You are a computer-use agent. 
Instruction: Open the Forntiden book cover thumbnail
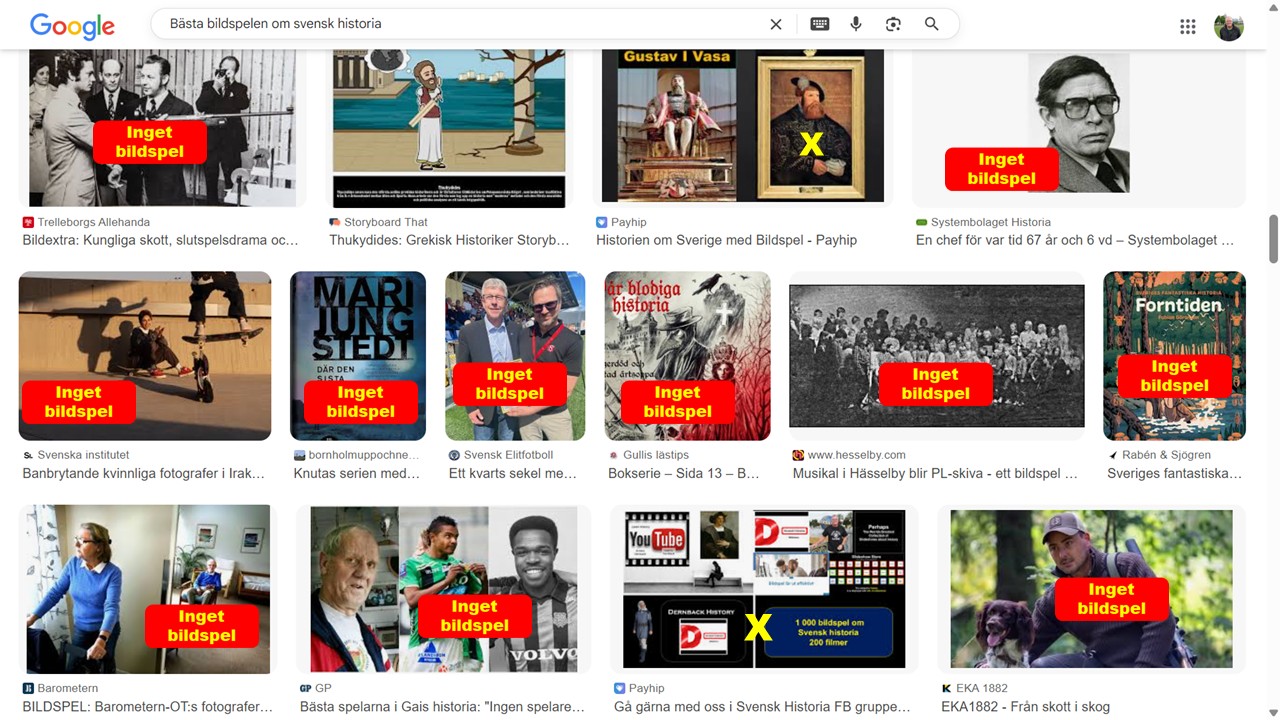click(x=1175, y=356)
